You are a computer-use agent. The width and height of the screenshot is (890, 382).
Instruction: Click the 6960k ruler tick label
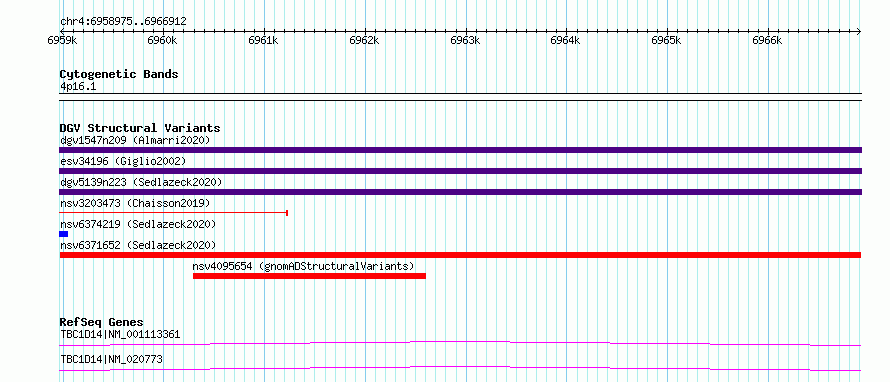pos(162,40)
